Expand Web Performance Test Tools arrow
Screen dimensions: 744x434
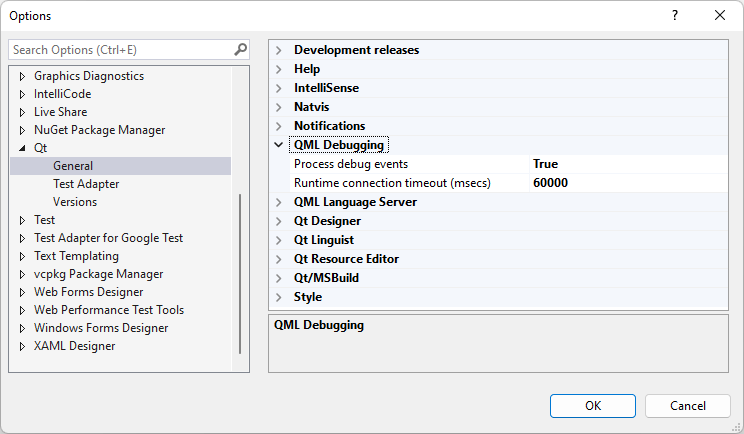[x=22, y=310]
